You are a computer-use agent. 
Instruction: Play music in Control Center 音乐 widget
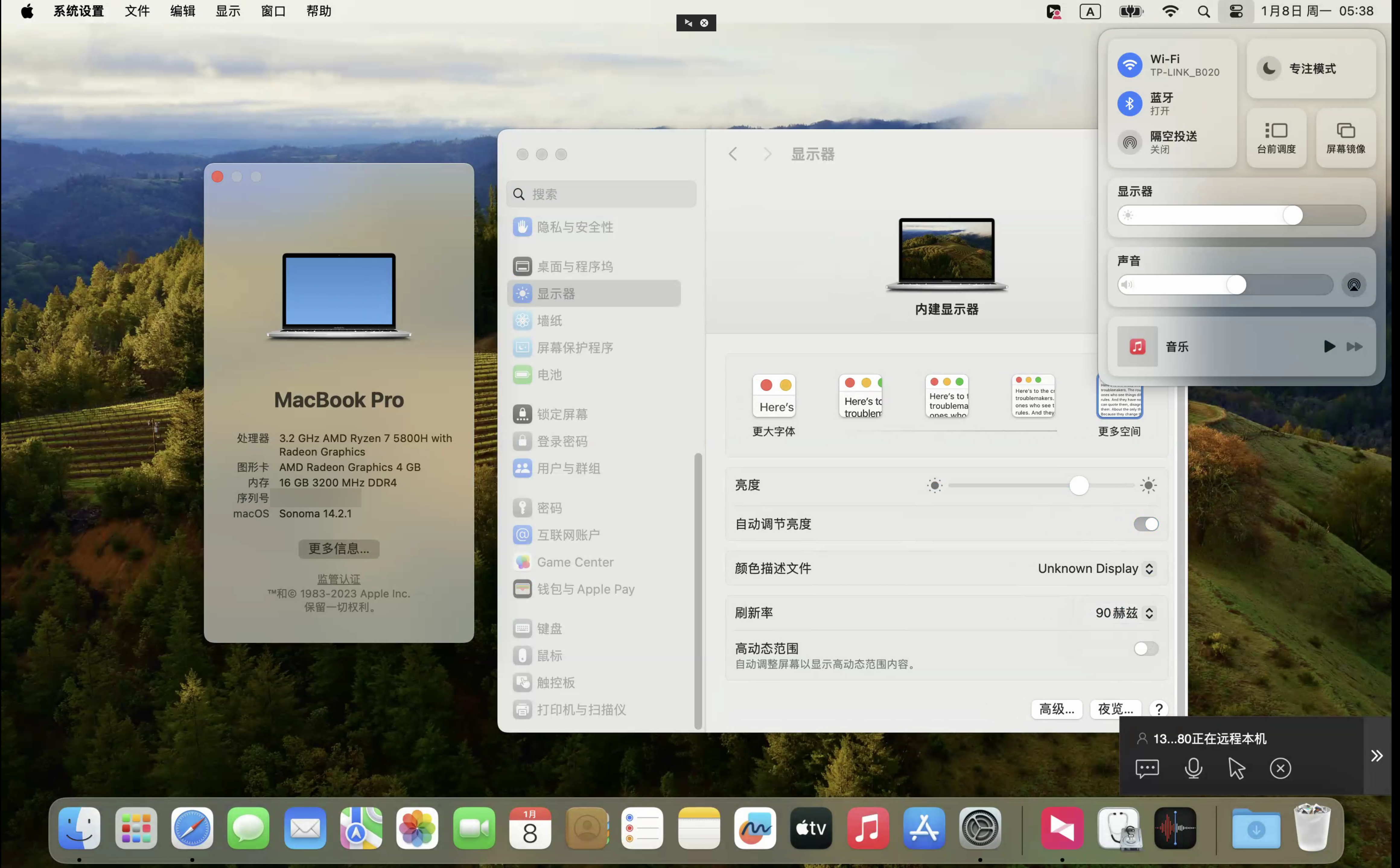click(1329, 347)
